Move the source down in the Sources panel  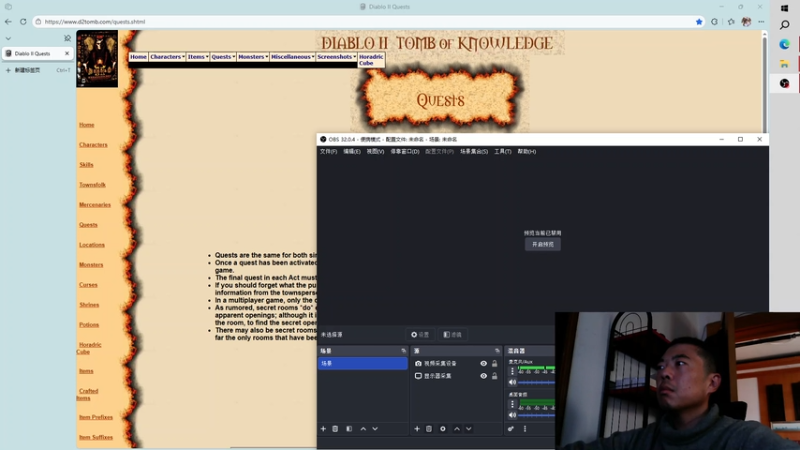pos(468,429)
